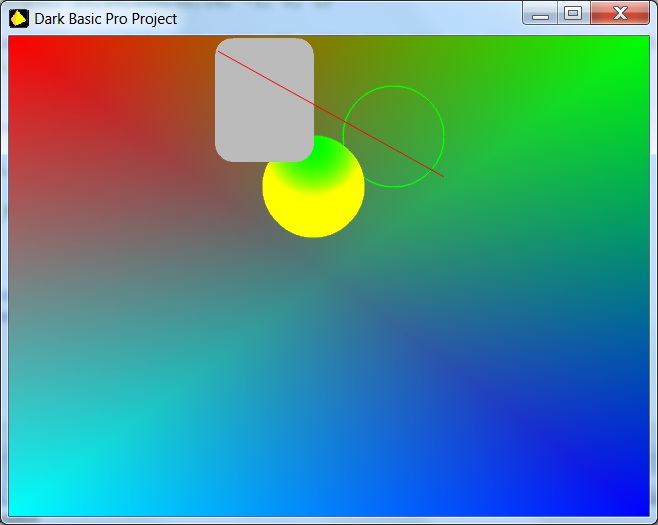
Task: Click the green circle outline
Action: coord(393,136)
